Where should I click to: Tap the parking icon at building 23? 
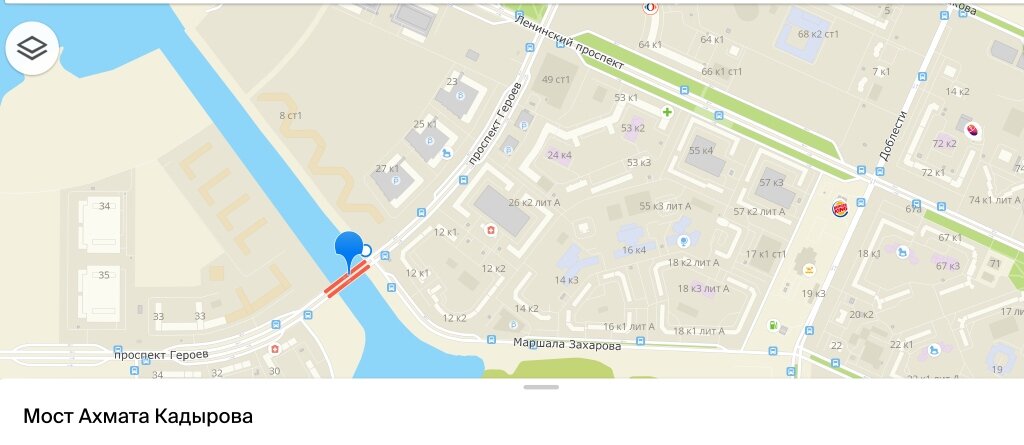point(460,96)
